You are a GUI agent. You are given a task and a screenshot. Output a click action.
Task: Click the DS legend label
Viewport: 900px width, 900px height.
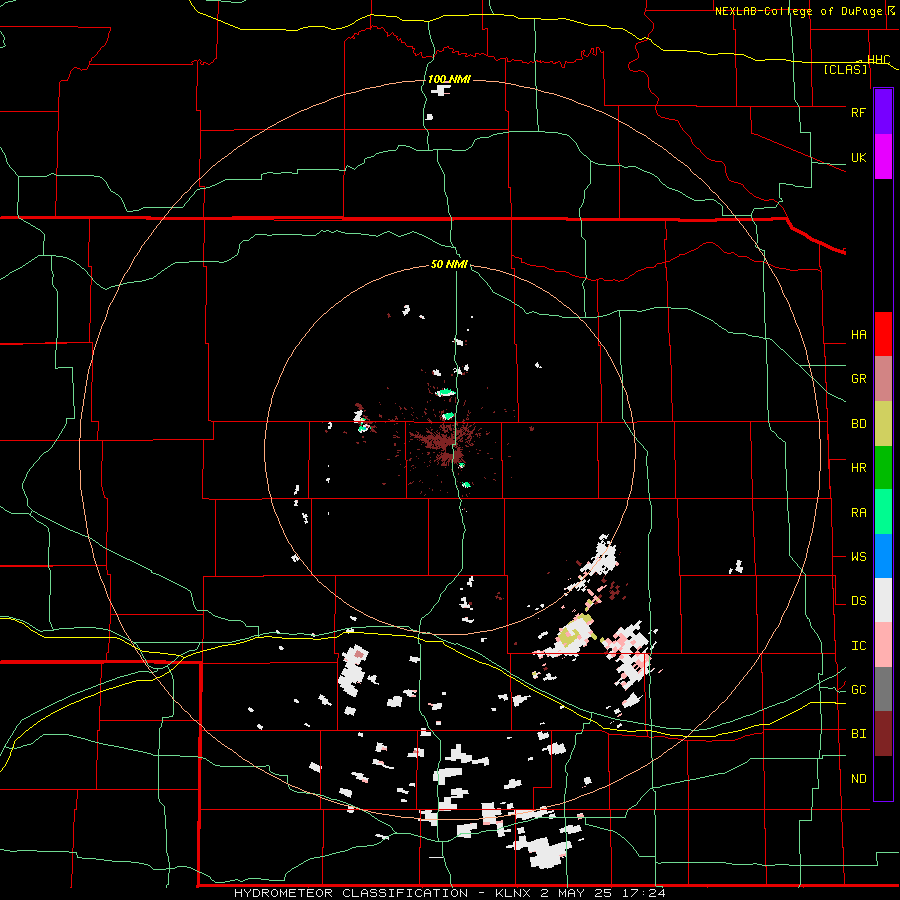(x=858, y=601)
